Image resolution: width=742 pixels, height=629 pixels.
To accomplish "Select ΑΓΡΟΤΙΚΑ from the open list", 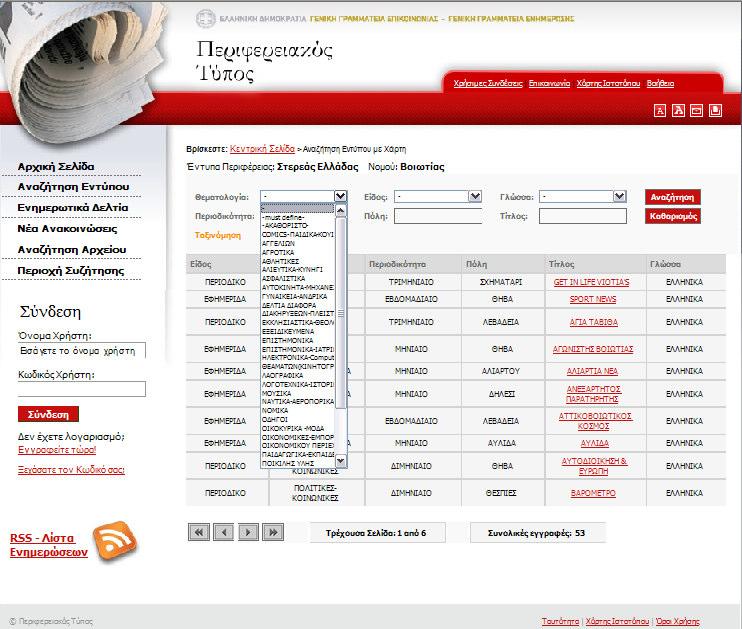I will (278, 252).
